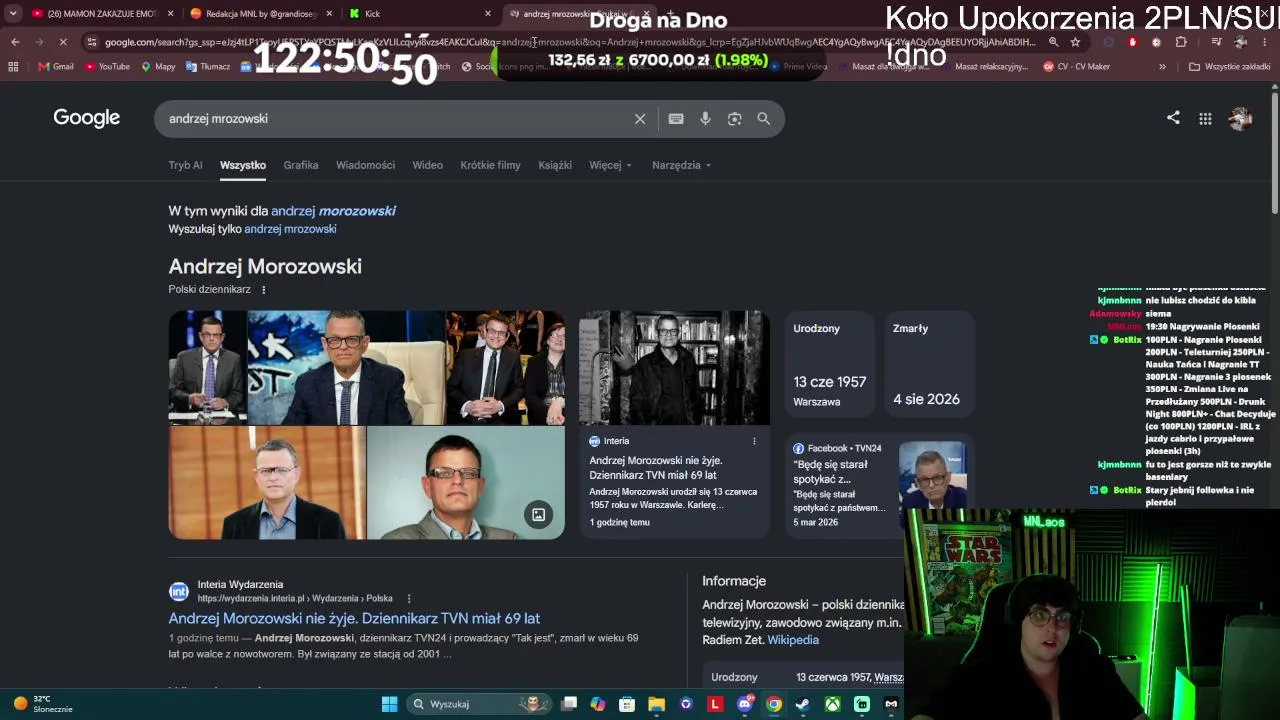Open more options for Andrzej Morozowski panel
The width and height of the screenshot is (1280, 720).
tap(264, 290)
